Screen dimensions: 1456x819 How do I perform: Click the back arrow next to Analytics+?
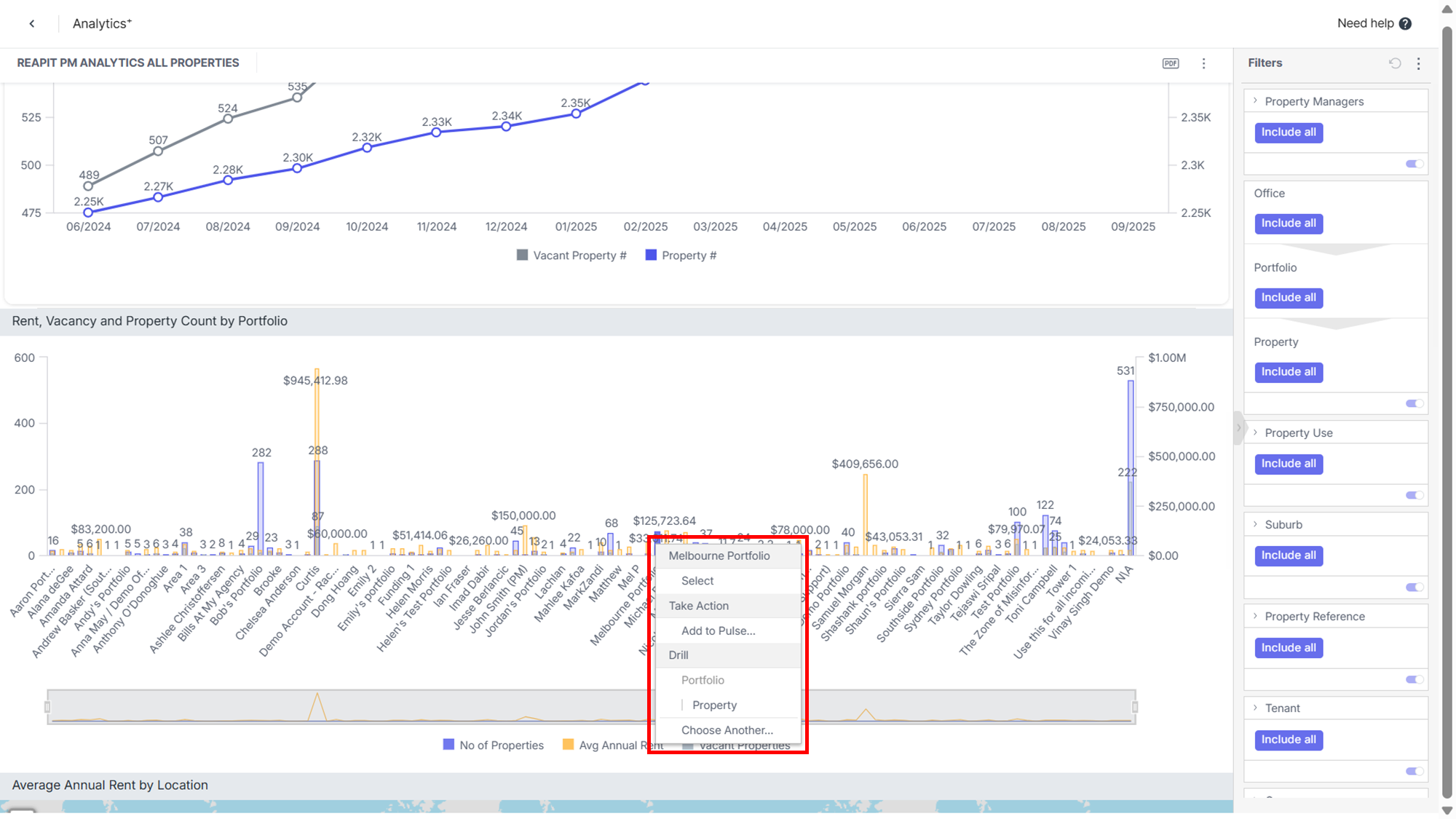coord(32,23)
